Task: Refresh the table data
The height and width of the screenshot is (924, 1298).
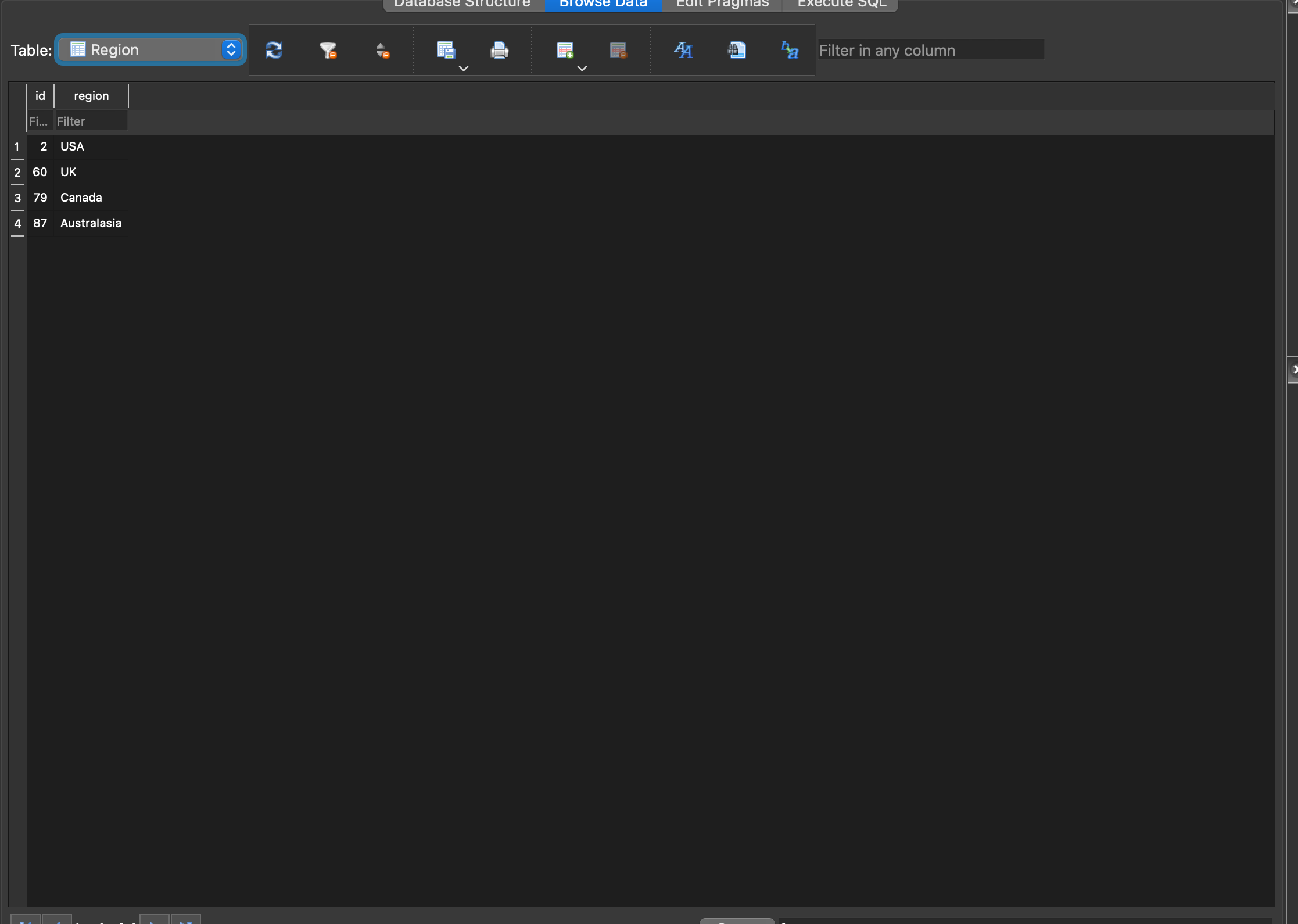Action: [274, 51]
